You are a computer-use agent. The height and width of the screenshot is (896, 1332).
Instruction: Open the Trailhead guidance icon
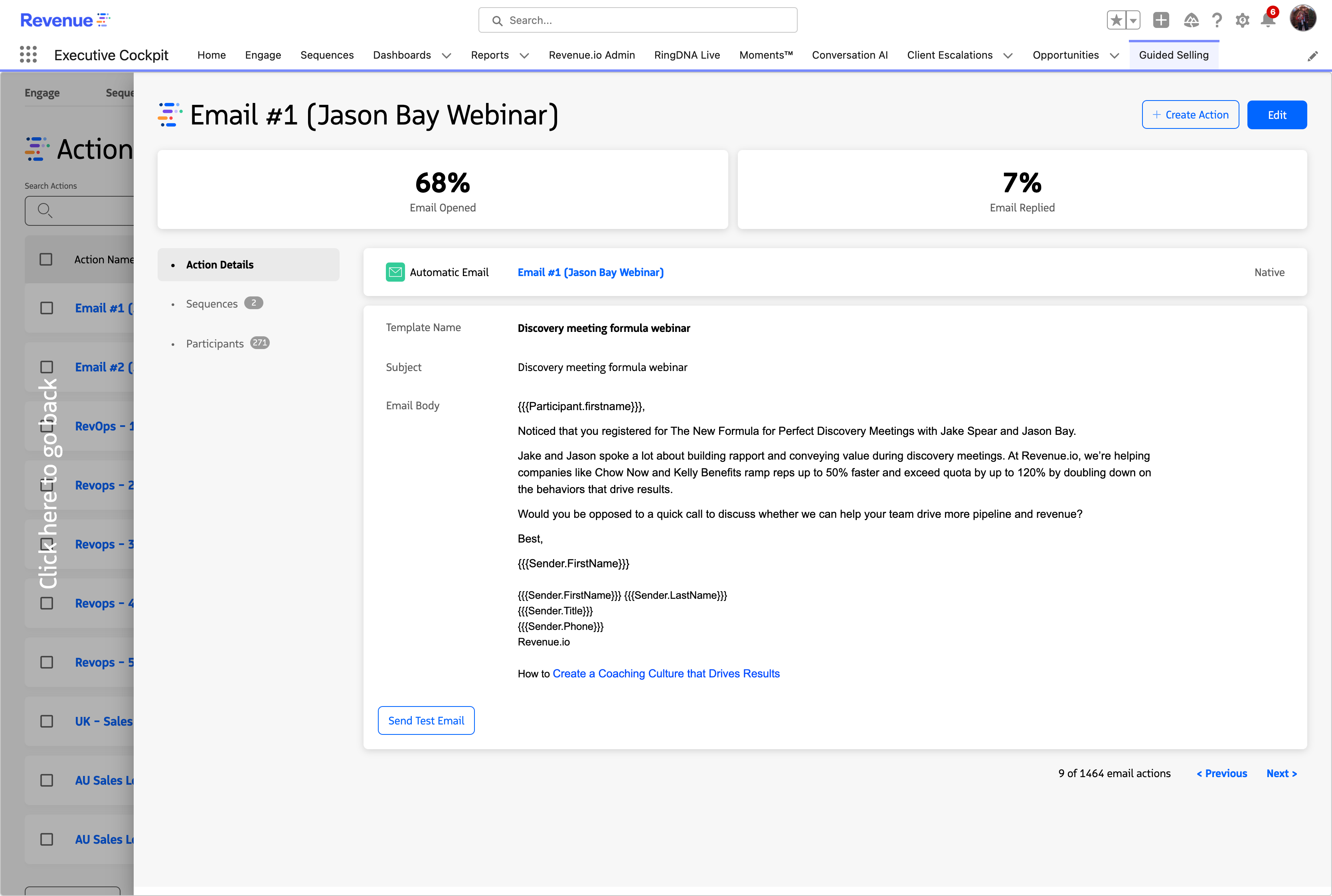(x=1191, y=21)
